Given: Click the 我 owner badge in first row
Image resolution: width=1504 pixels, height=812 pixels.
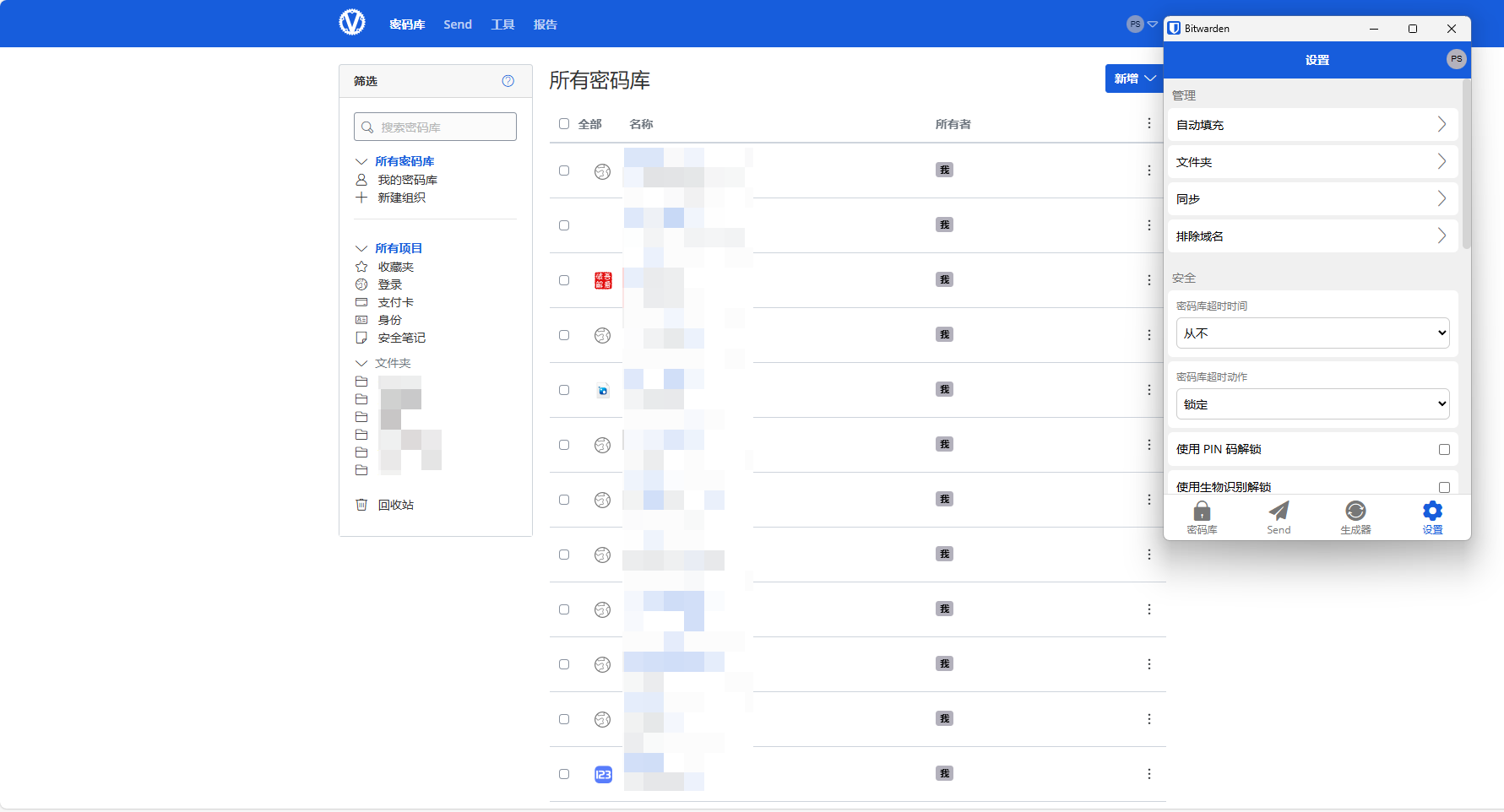Looking at the screenshot, I should point(944,171).
